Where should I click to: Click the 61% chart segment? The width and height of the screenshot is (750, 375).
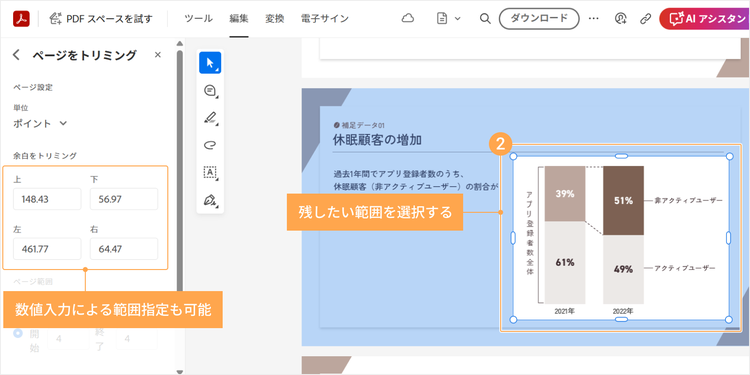(x=565, y=263)
